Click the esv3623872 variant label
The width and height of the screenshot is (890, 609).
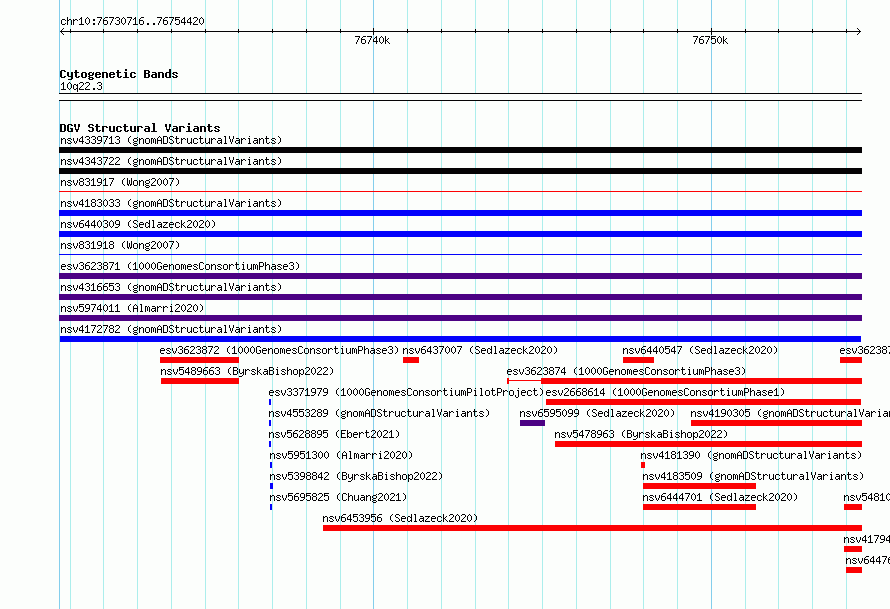click(279, 350)
